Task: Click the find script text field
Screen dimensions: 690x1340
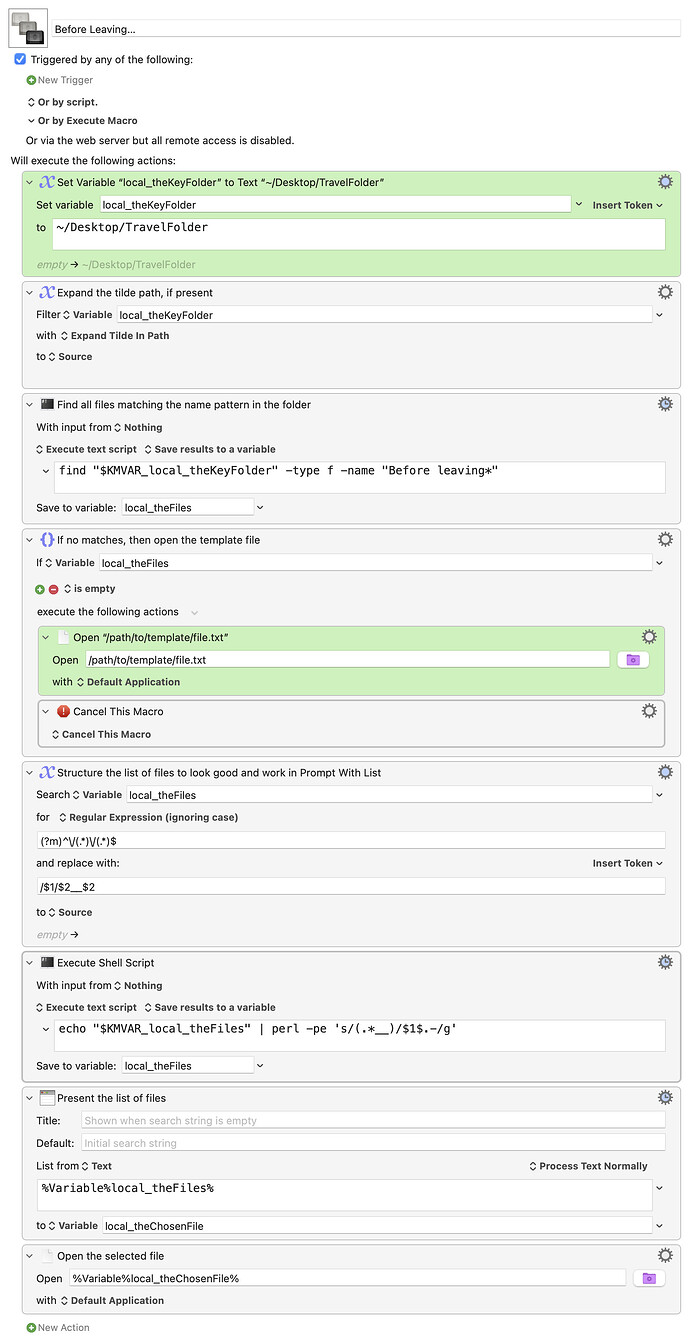Action: click(x=360, y=477)
